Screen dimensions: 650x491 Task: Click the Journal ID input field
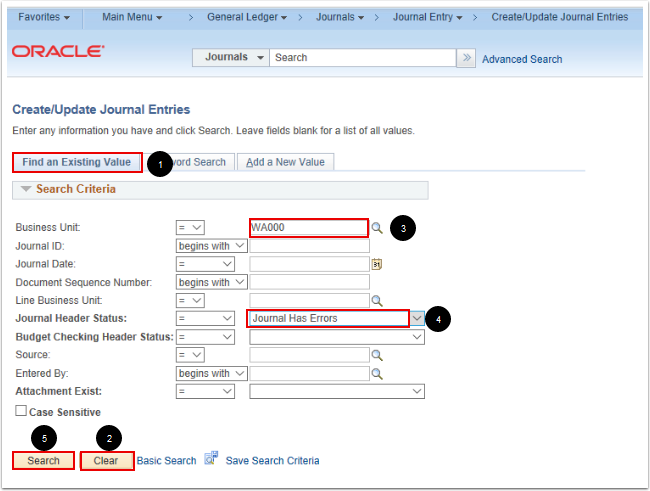pos(310,246)
